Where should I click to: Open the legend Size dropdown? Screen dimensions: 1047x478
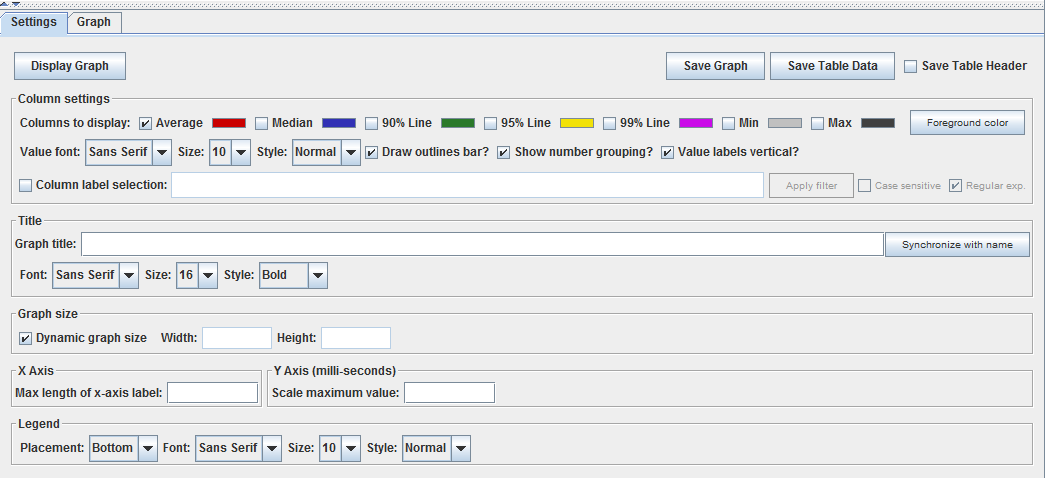pyautogui.click(x=340, y=448)
